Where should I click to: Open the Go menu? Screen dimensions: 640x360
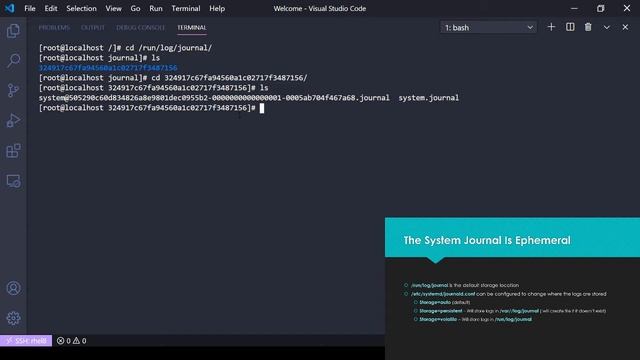tap(135, 9)
